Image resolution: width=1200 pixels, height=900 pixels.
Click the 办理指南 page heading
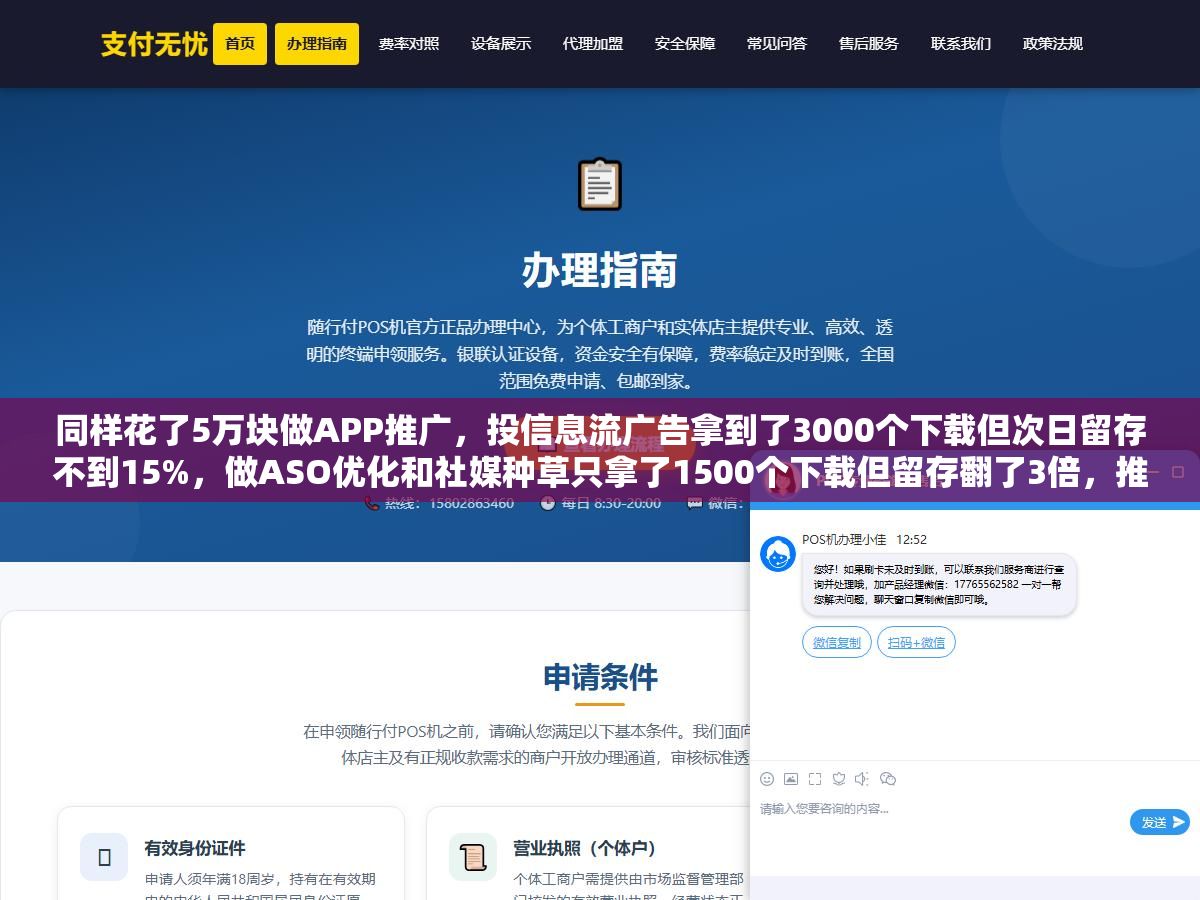coord(600,271)
